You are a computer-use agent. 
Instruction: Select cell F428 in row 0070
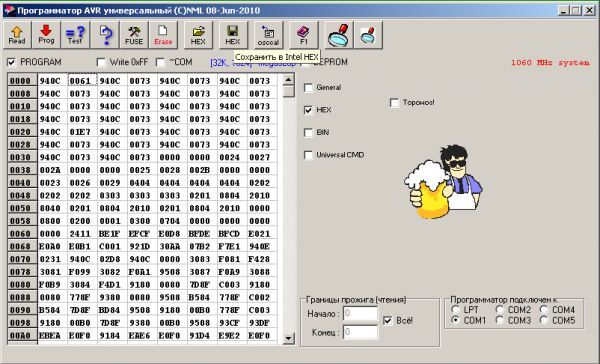[262, 259]
